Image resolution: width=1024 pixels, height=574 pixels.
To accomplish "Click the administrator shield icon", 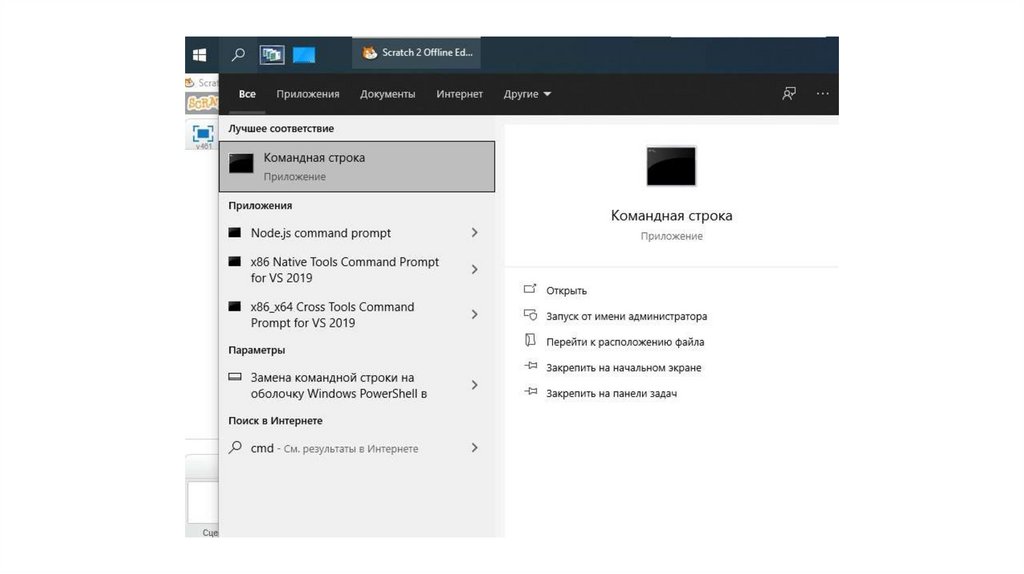I will click(530, 315).
